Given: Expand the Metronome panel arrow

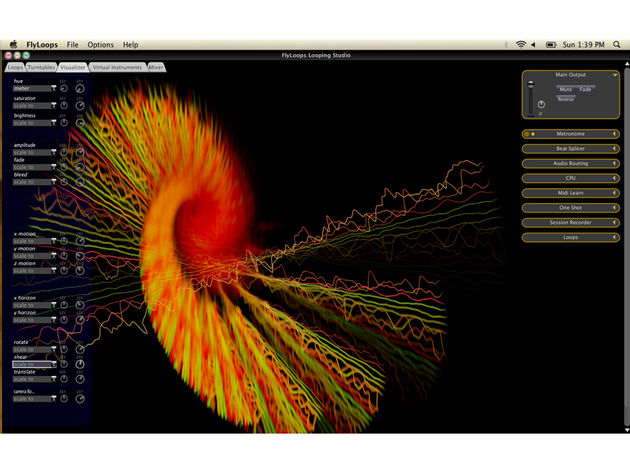Looking at the screenshot, I should pyautogui.click(x=614, y=134).
